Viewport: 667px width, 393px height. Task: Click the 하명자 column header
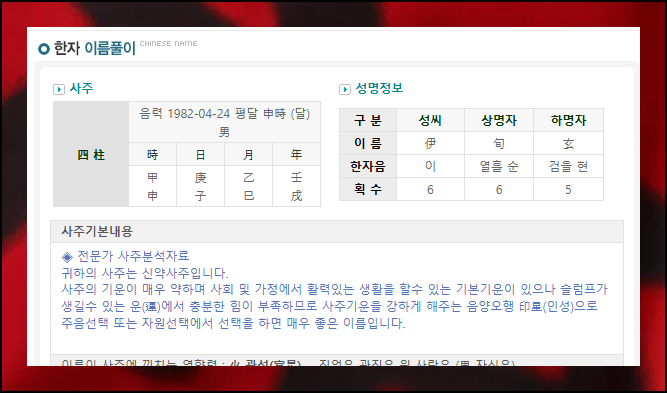[568, 120]
